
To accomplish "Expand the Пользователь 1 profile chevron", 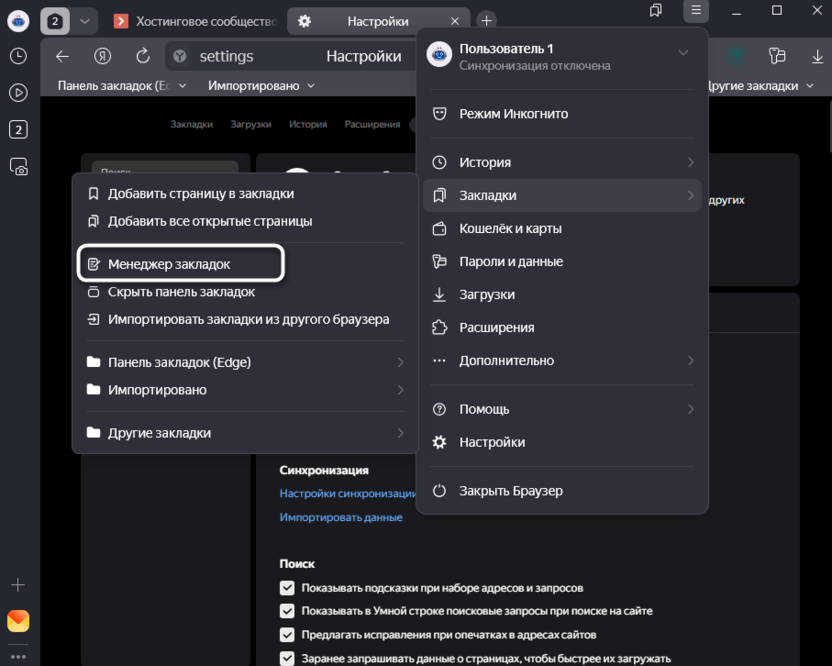I will [683, 53].
